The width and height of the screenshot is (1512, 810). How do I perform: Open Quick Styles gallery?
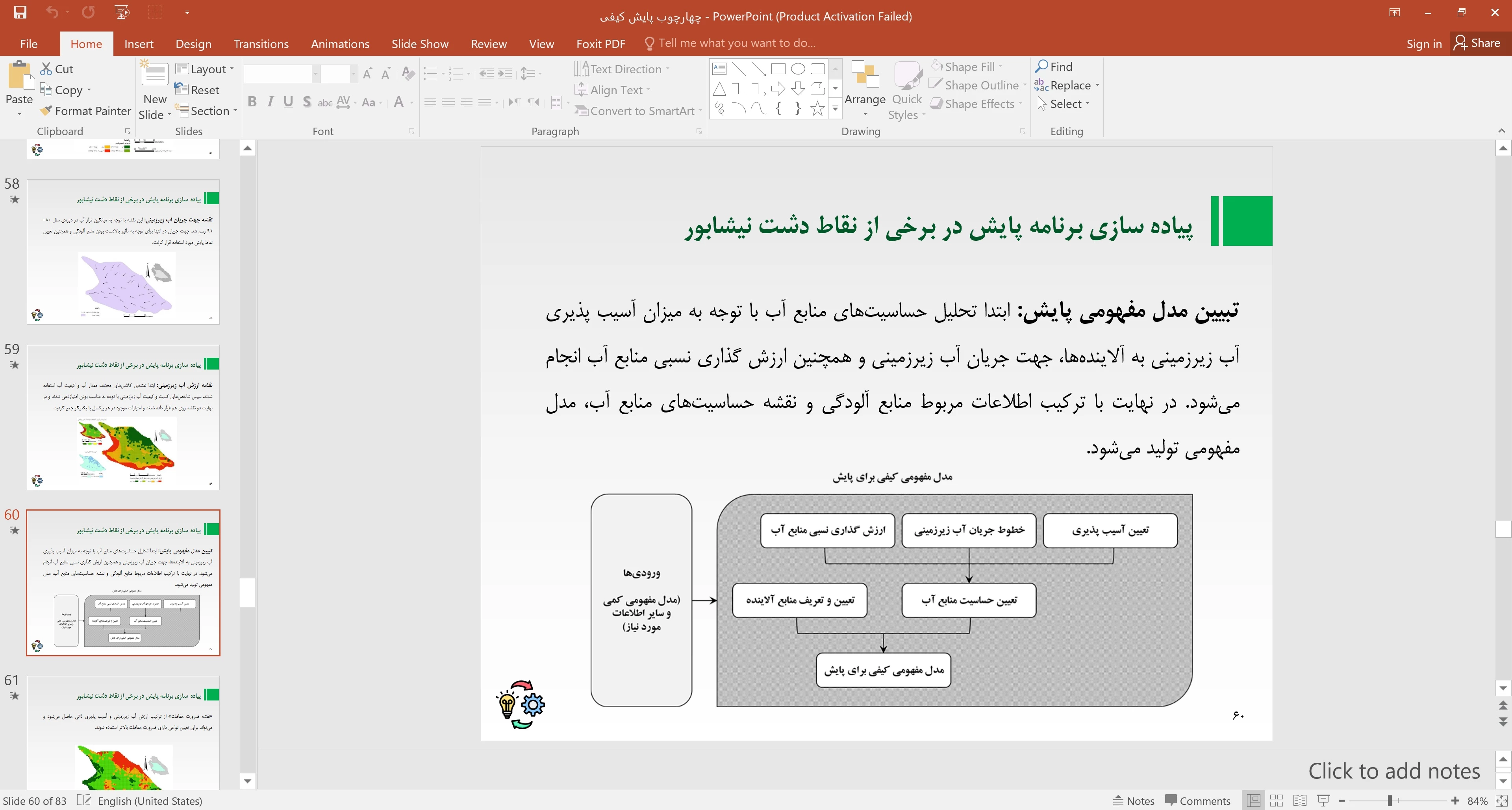pyautogui.click(x=907, y=91)
